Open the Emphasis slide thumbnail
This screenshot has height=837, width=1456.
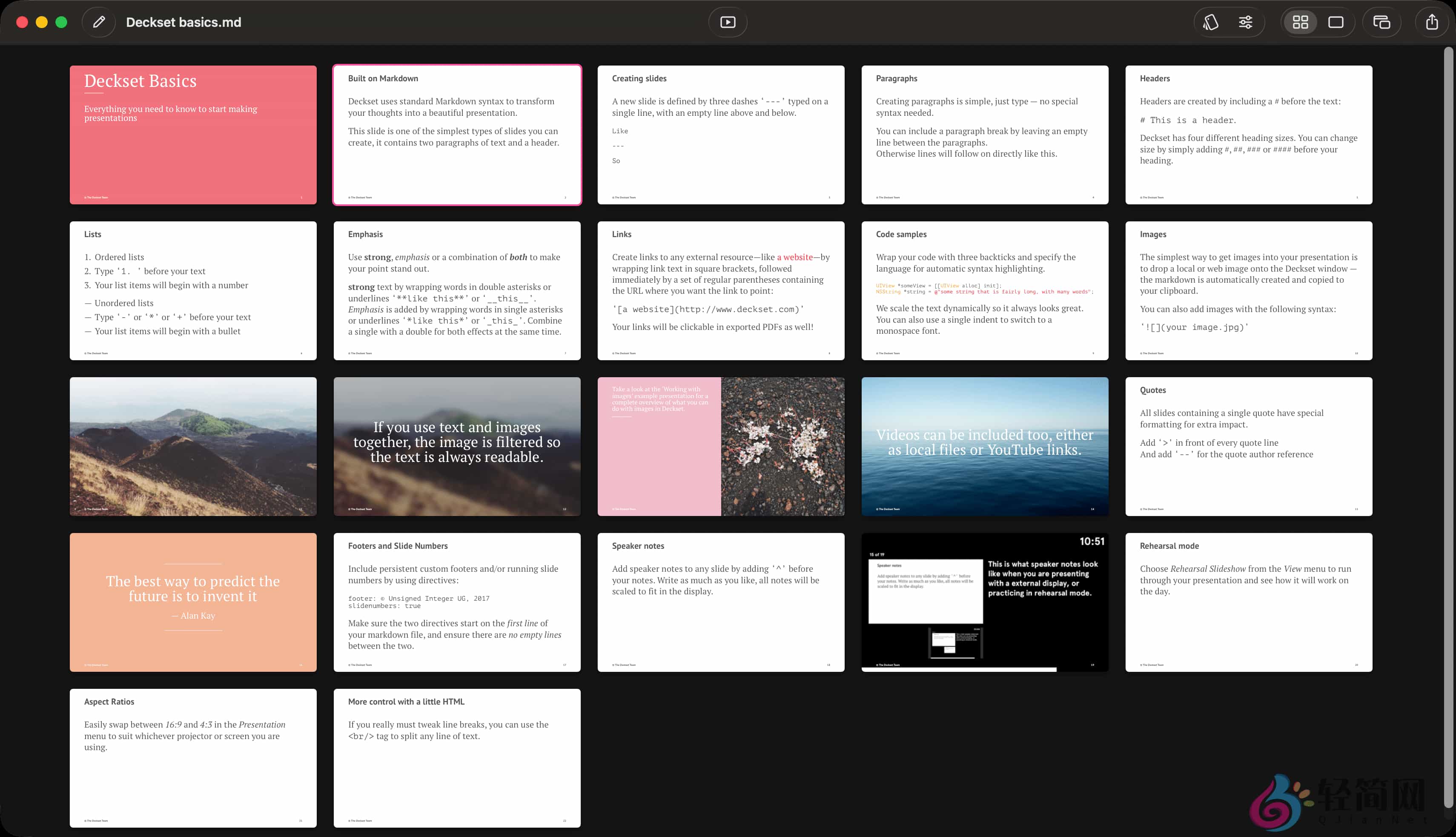pyautogui.click(x=457, y=290)
